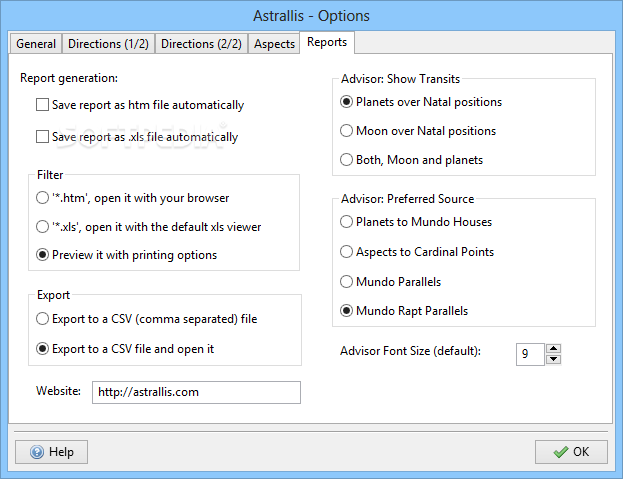The image size is (623, 479).
Task: Open Help
Action: [x=51, y=452]
